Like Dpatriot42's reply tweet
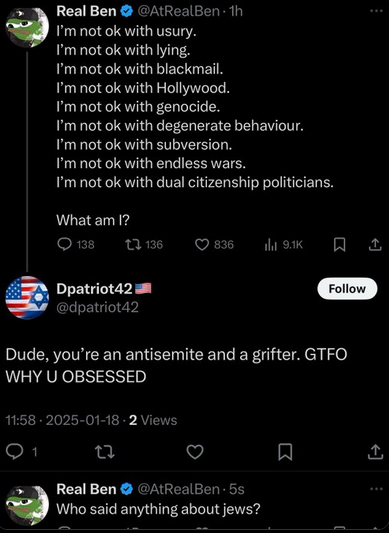 click(x=195, y=452)
